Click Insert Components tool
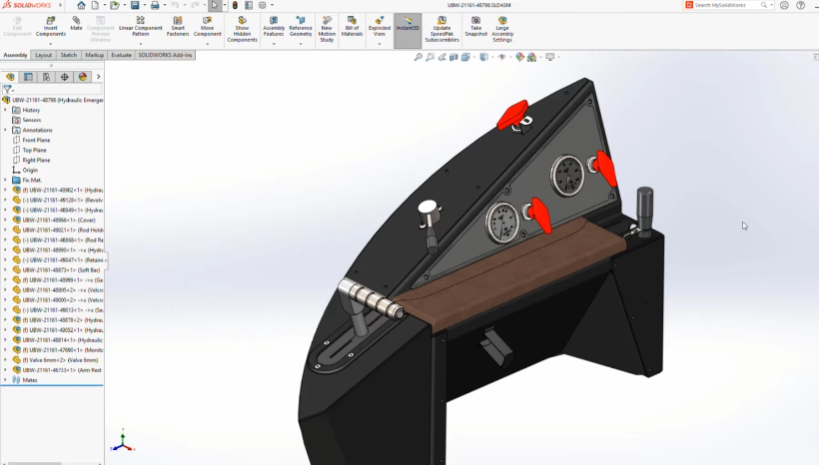Screen dimensions: 819x465 tap(51, 27)
